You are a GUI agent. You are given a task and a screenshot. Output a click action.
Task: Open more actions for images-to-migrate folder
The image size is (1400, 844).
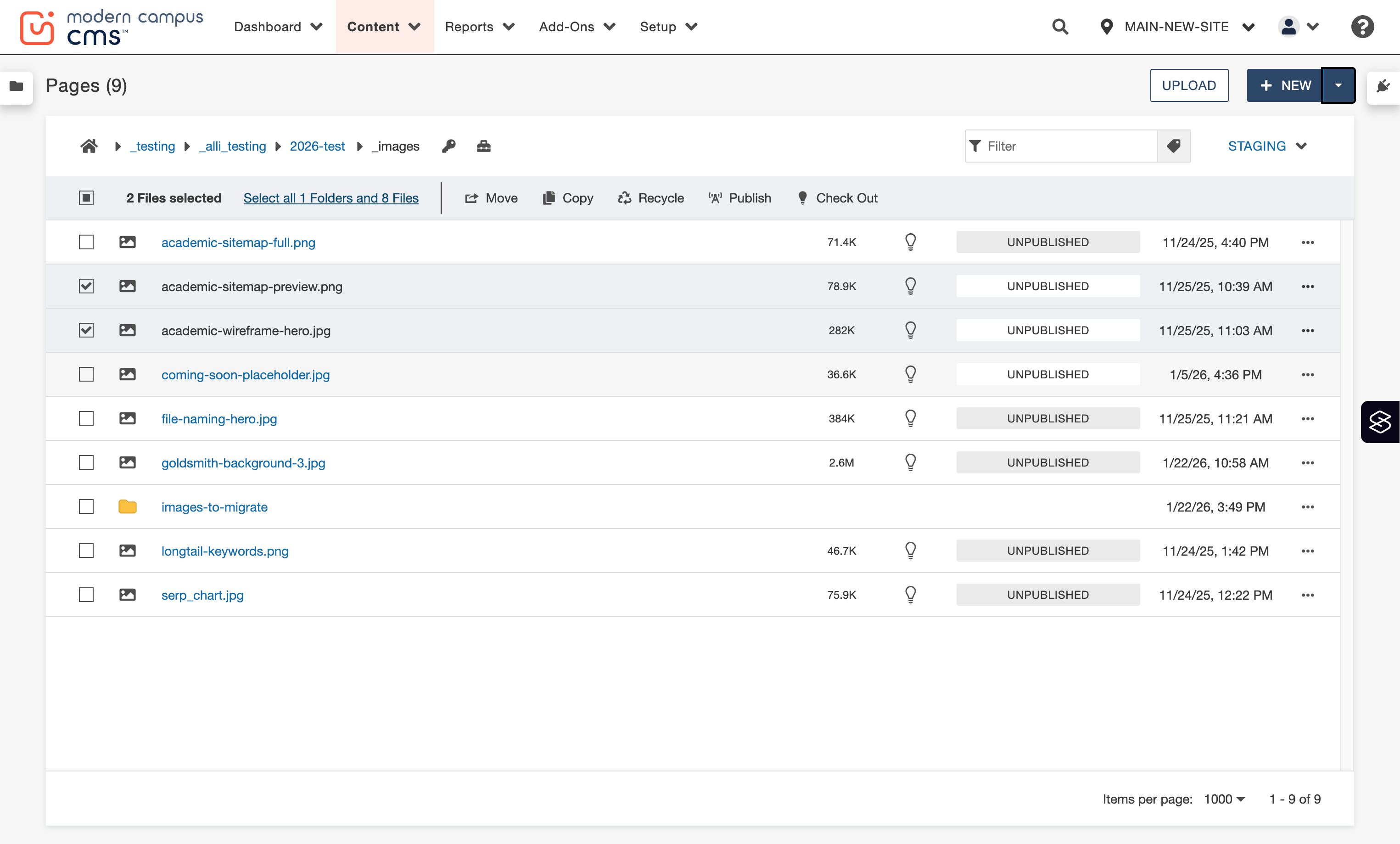[1307, 507]
